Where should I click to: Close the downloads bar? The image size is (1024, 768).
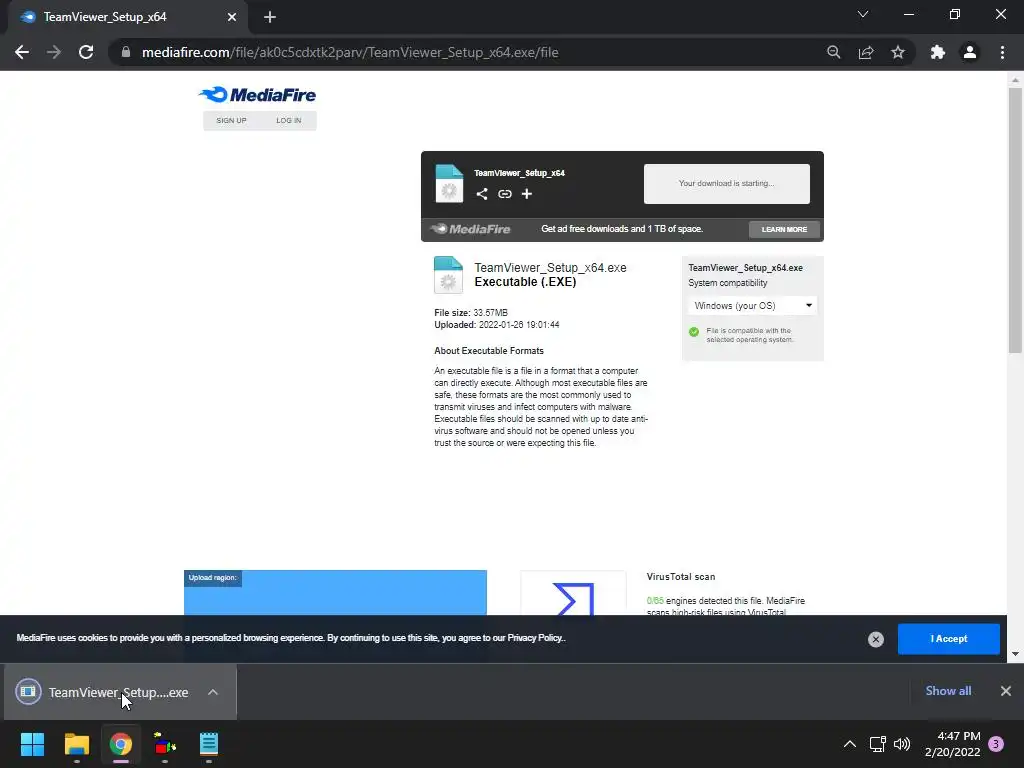[1006, 691]
